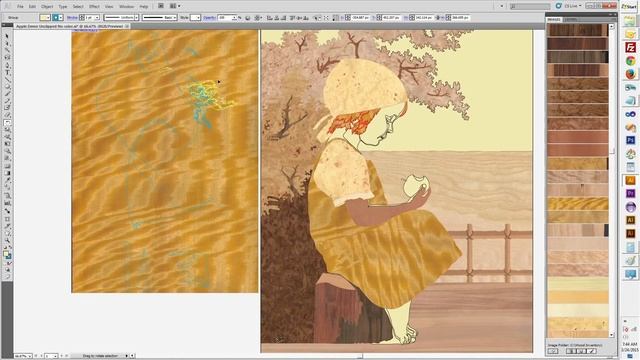Click the Go to Bridge icon
Viewport: 640px width, 360px height.
(x=161, y=6)
